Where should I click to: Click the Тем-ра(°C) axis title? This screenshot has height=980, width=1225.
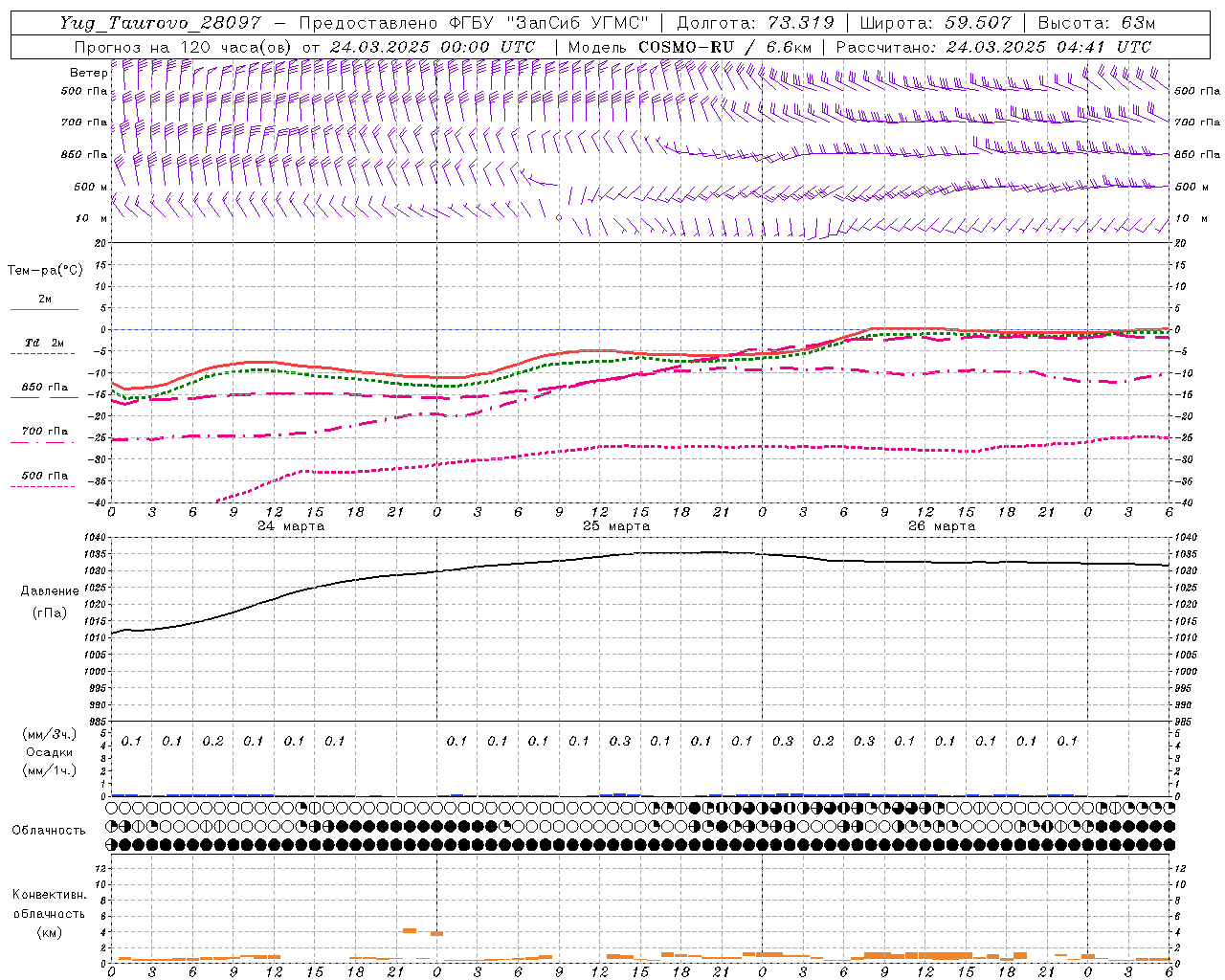pyautogui.click(x=45, y=271)
